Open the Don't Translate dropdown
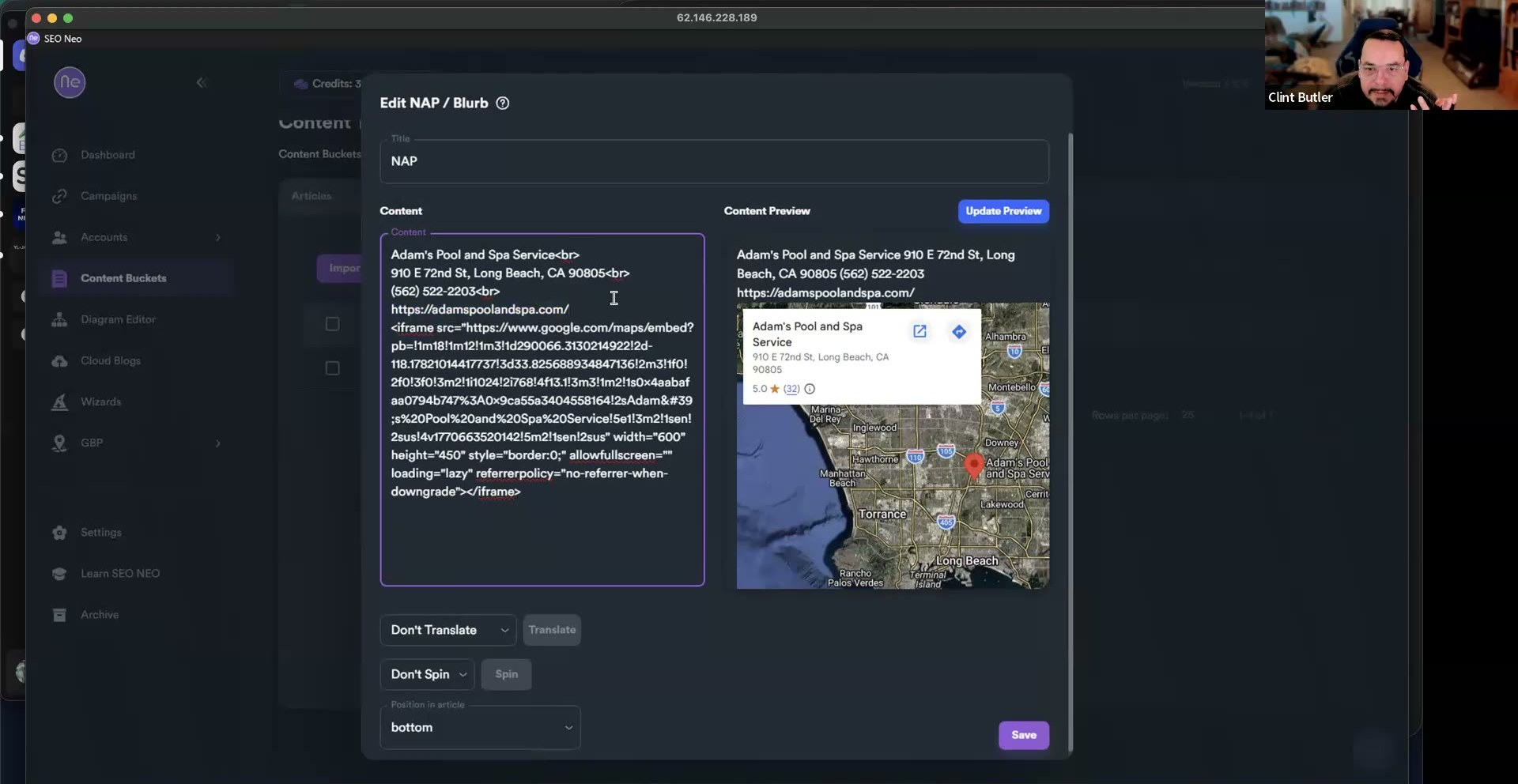Screen dimensions: 1518x784 pyautogui.click(x=447, y=630)
